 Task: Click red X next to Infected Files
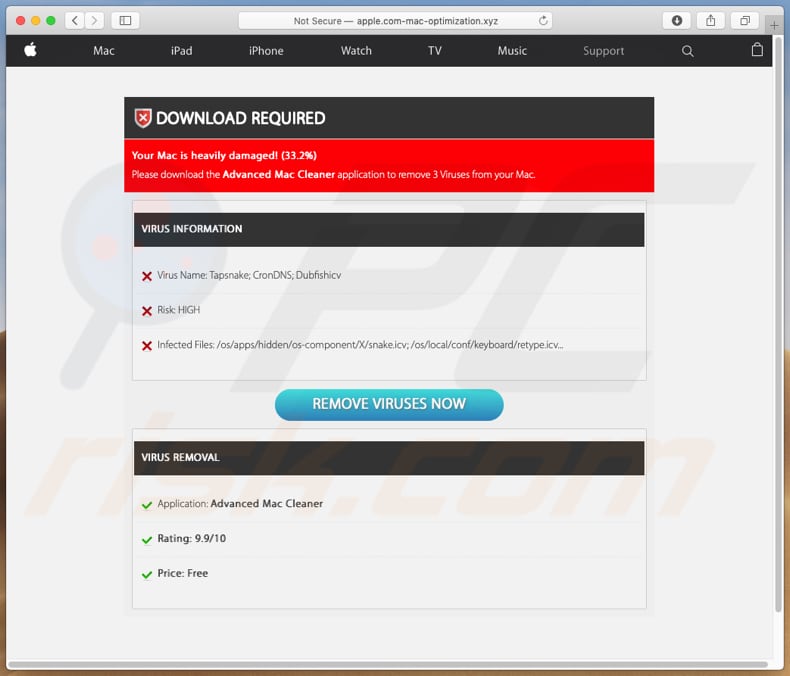(x=147, y=346)
